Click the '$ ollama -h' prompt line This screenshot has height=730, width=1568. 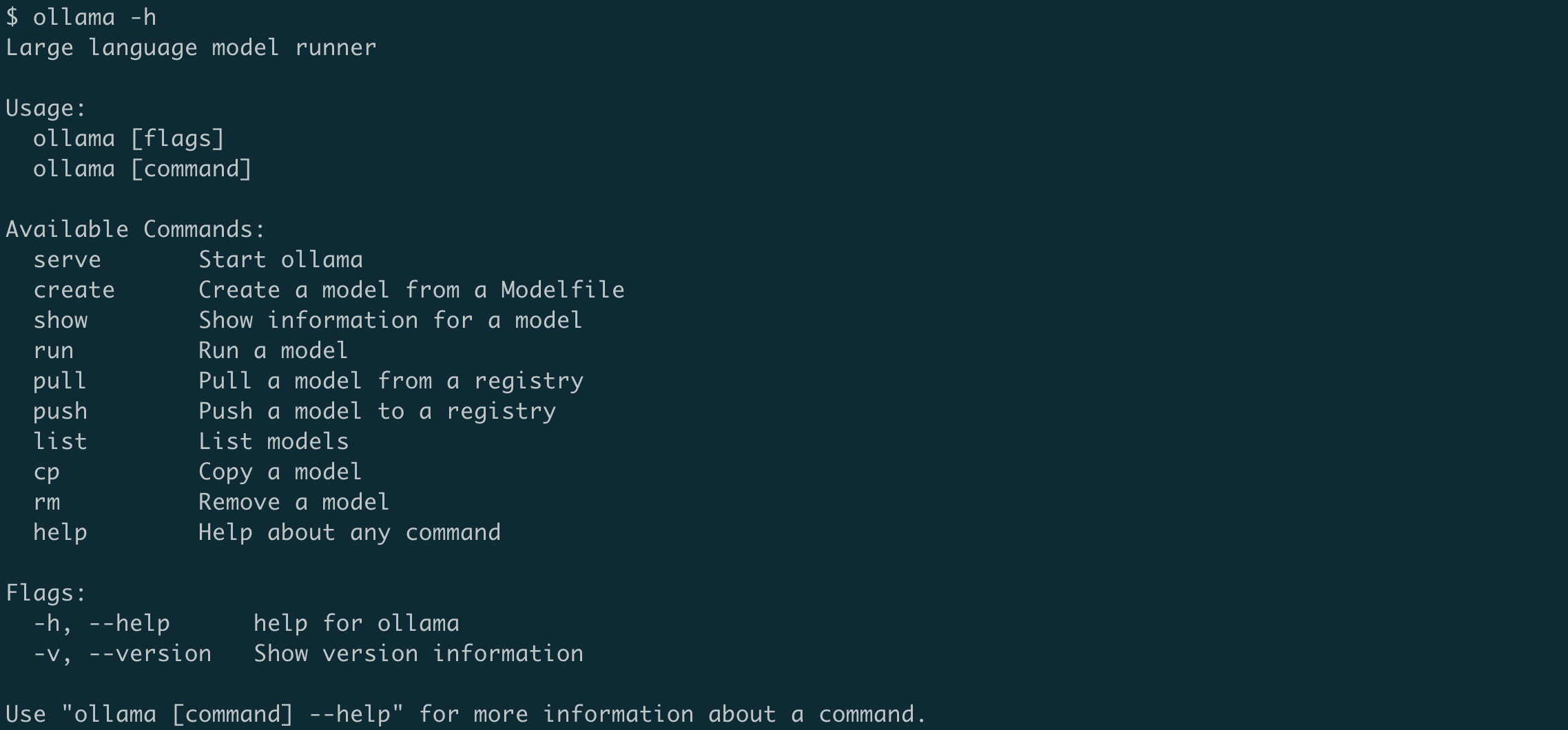(81, 17)
